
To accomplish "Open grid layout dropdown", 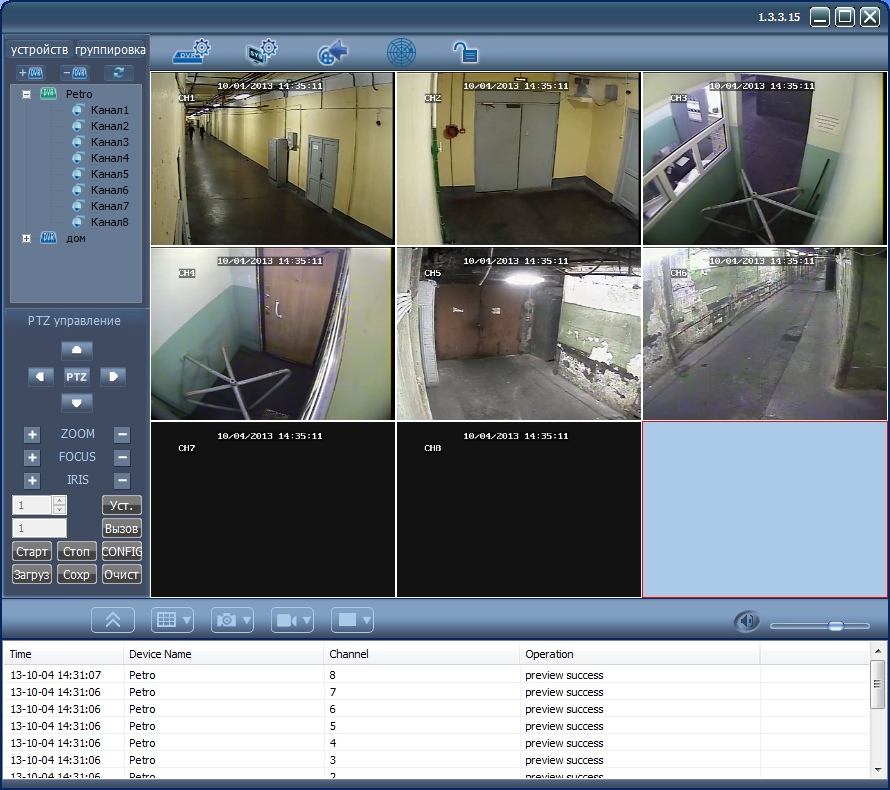I will click(173, 620).
